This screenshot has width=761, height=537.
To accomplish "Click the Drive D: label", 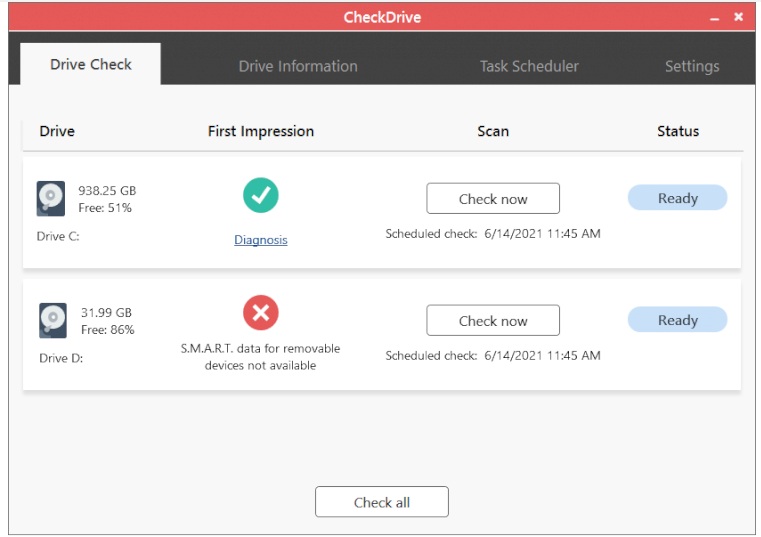I will click(61, 358).
